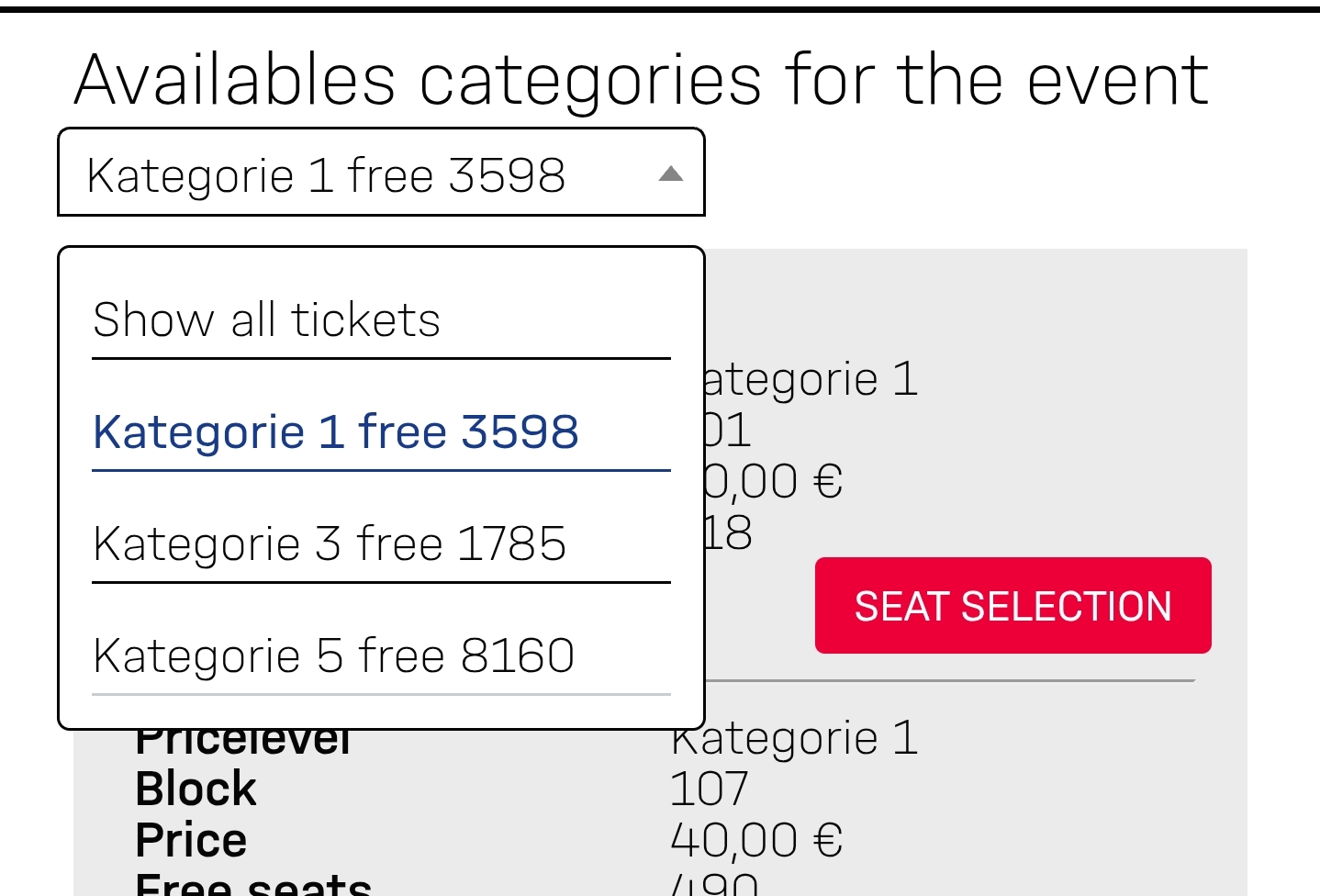Click block number 107
The image size is (1320, 896).
(709, 790)
